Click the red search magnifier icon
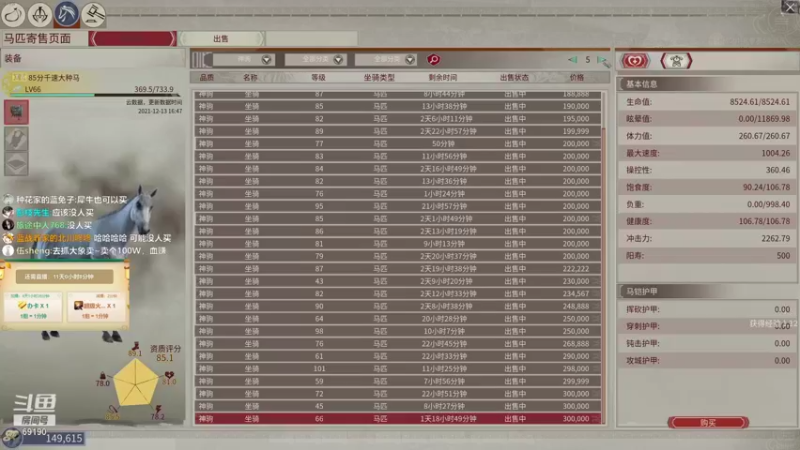 (x=434, y=60)
